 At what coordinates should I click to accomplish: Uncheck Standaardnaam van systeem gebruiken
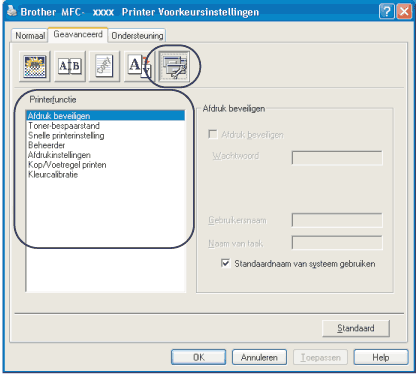[x=226, y=263]
